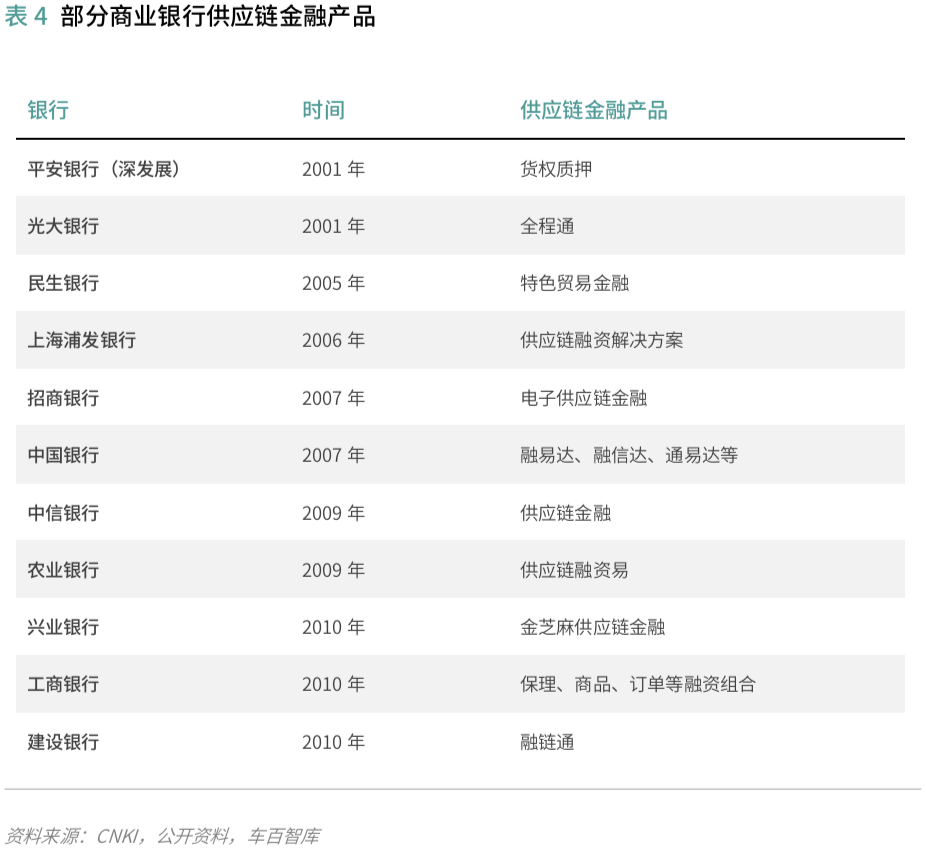926x850 pixels.
Task: Select the 光大银行 cell
Action: (x=63, y=226)
